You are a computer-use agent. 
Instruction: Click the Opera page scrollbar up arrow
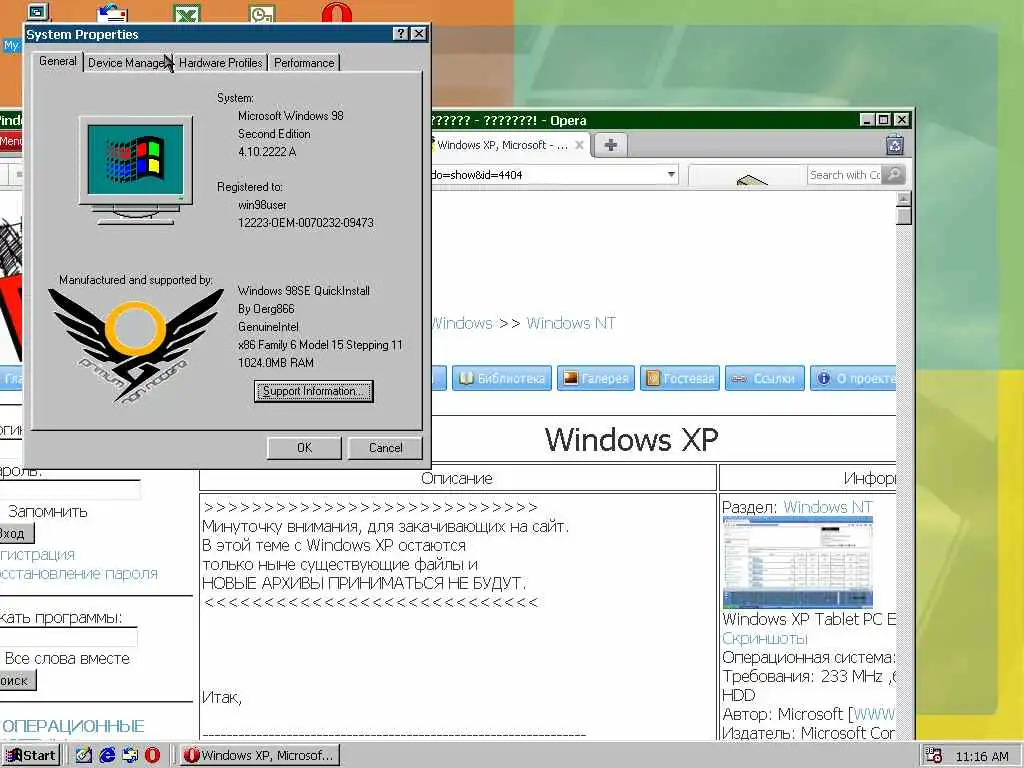pyautogui.click(x=904, y=199)
